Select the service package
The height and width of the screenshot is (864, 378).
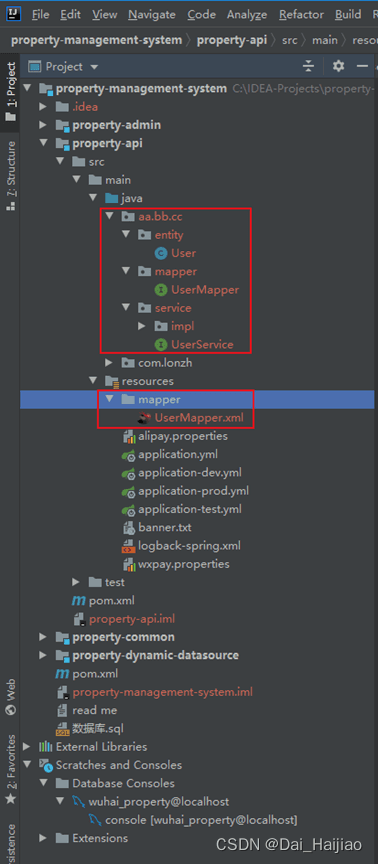coord(173,308)
